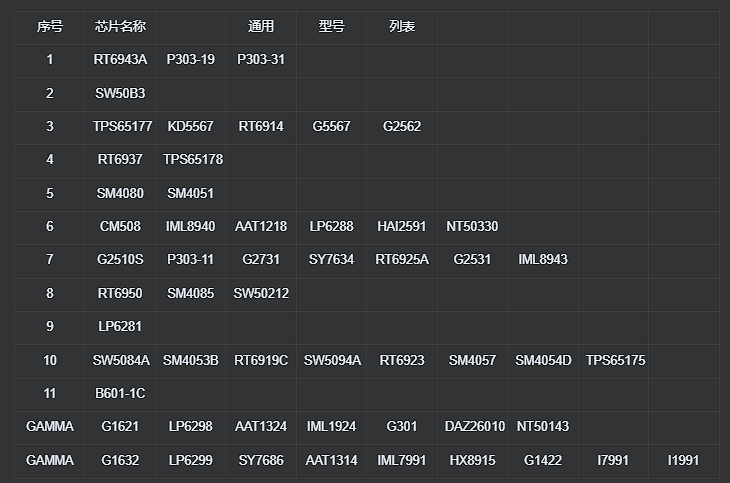Click the NT50330 table cell
The height and width of the screenshot is (483, 730).
472,227
